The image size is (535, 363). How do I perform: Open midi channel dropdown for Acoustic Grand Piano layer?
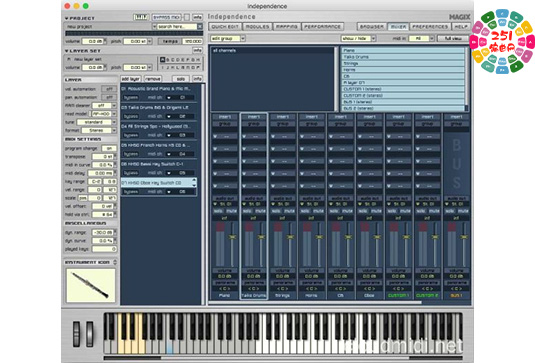[x=169, y=98]
